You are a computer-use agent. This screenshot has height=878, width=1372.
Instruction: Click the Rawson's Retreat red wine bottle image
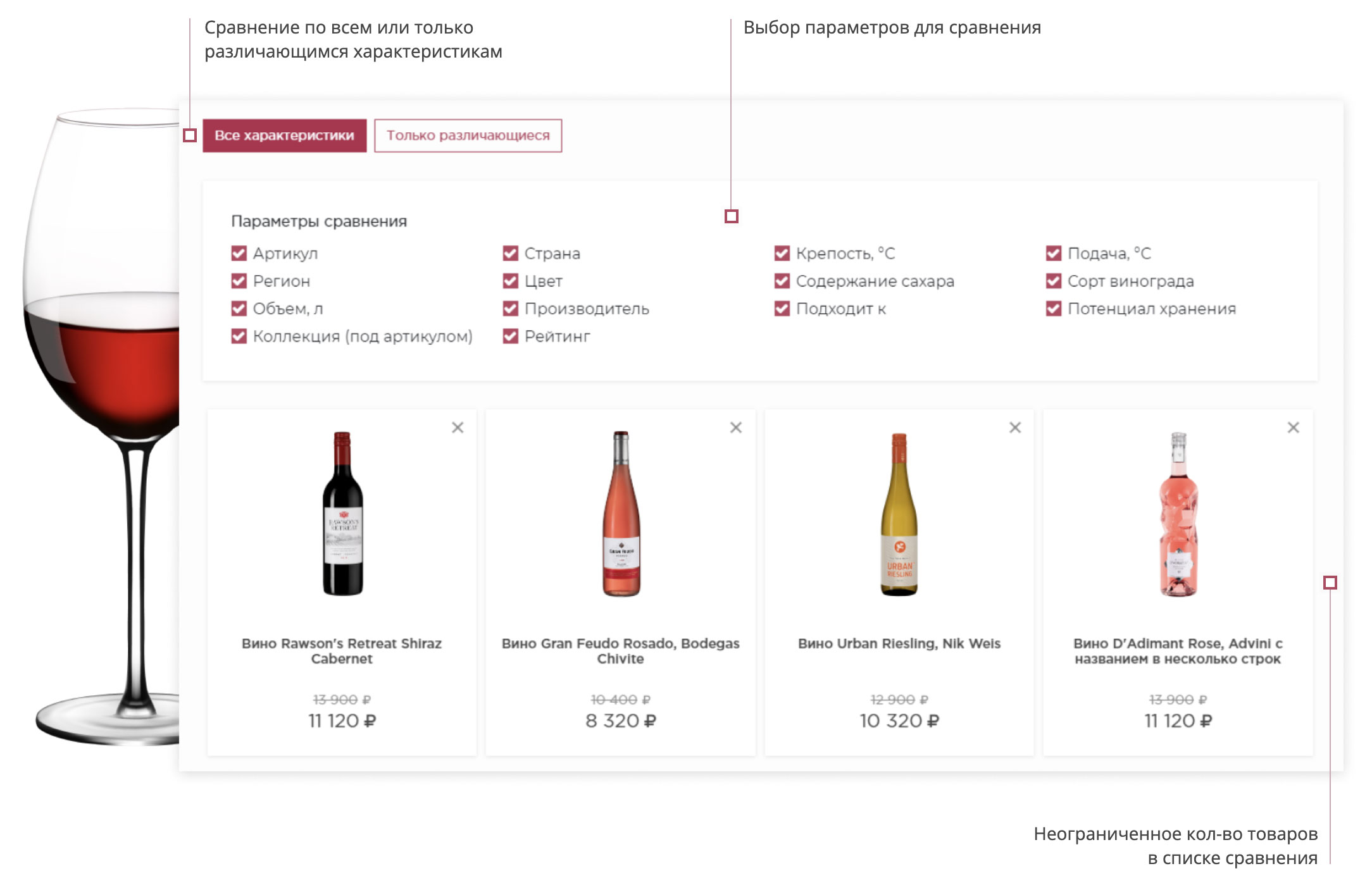342,514
